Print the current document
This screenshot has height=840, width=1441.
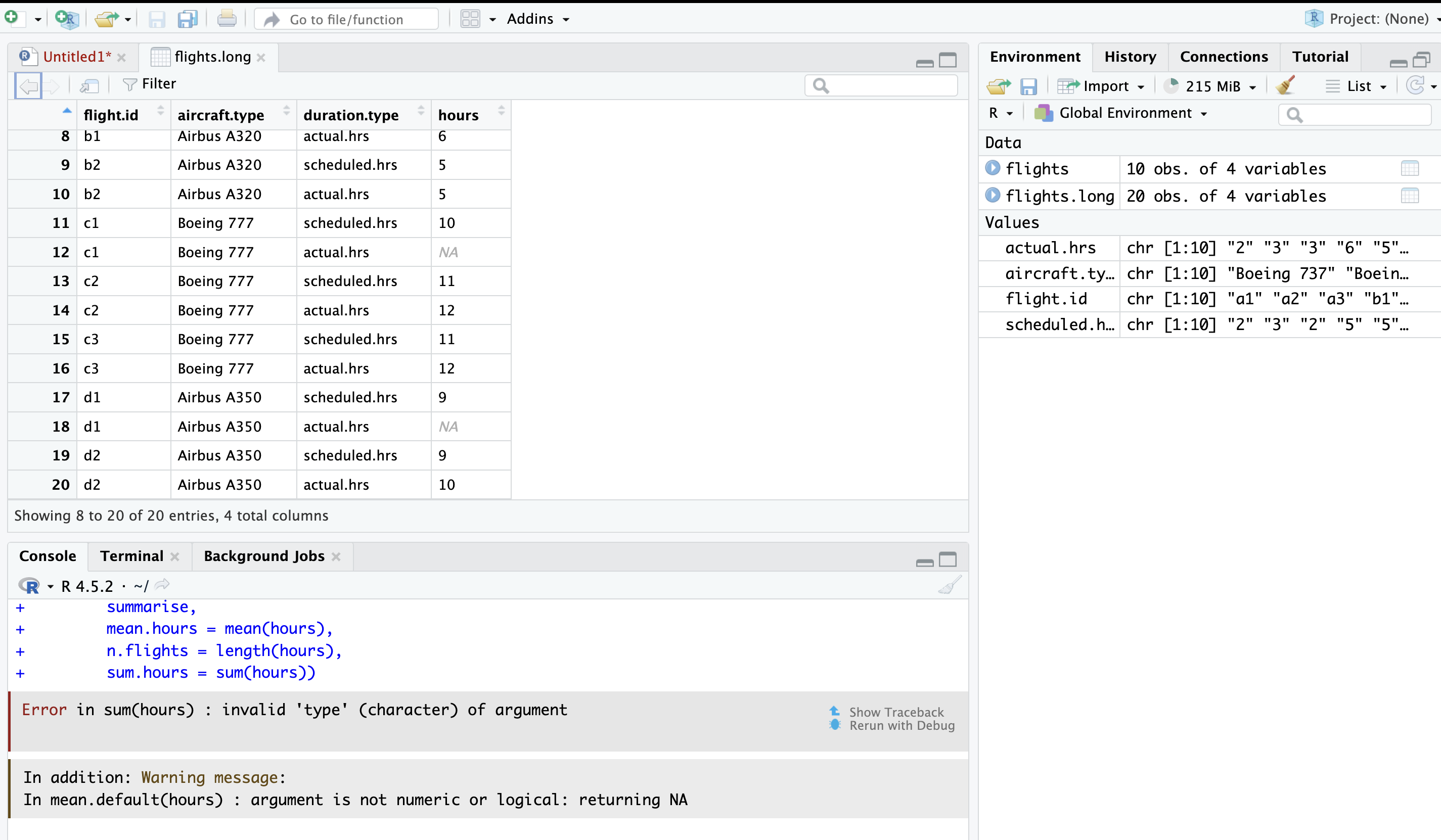(227, 18)
